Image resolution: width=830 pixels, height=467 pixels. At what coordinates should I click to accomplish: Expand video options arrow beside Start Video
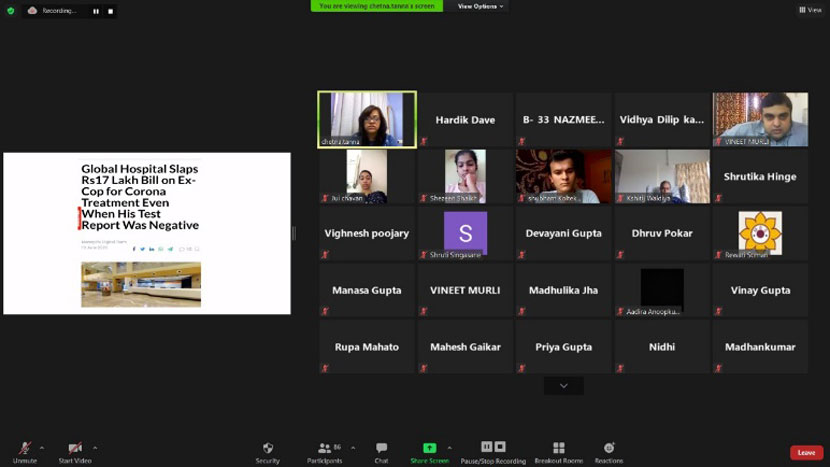coord(95,447)
